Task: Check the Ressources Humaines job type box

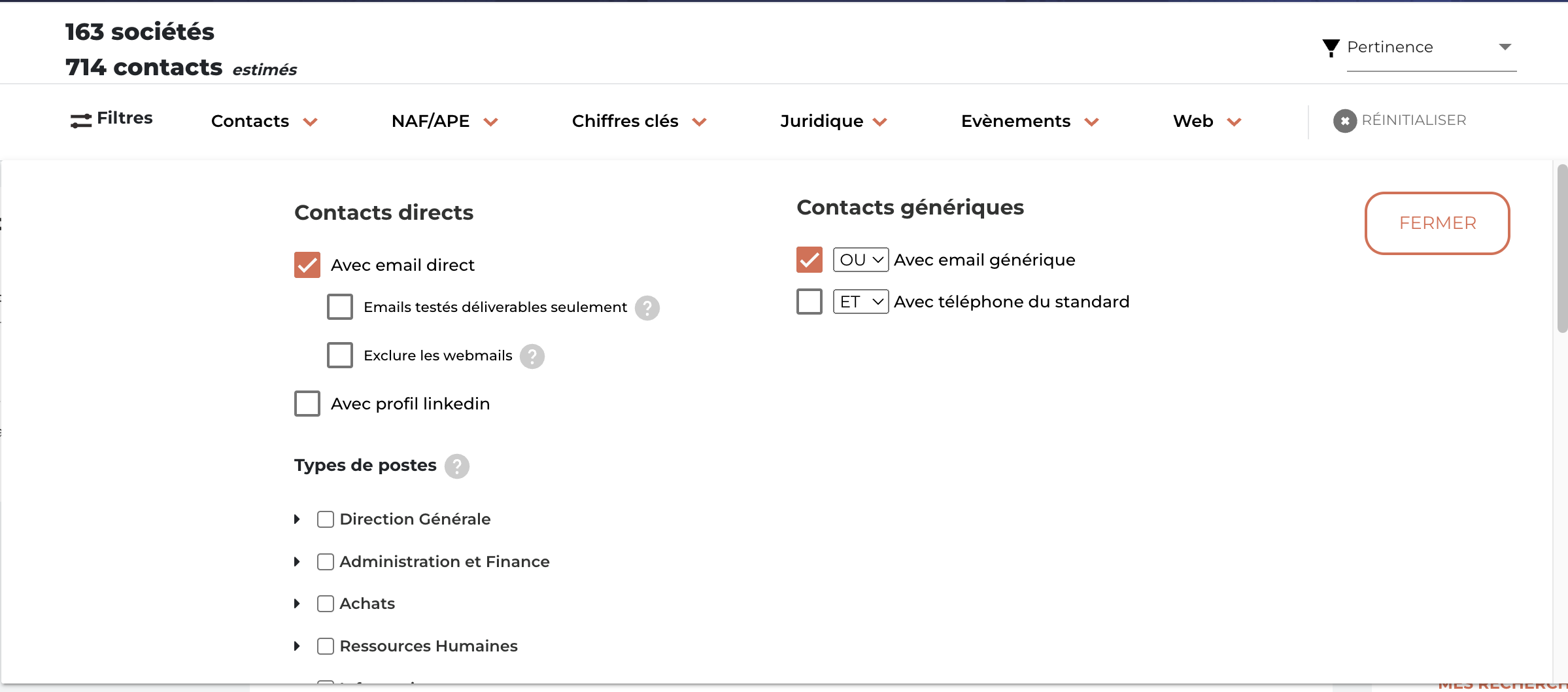Action: [326, 646]
